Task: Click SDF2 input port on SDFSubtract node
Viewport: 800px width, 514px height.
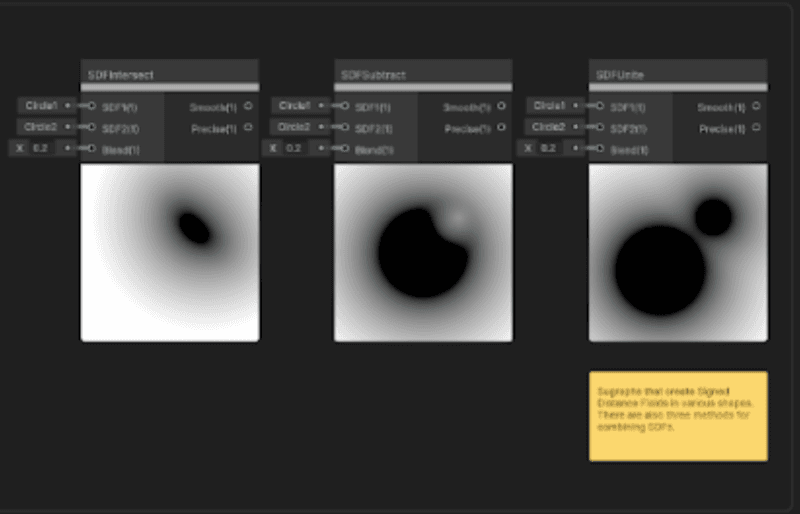Action: (x=346, y=127)
